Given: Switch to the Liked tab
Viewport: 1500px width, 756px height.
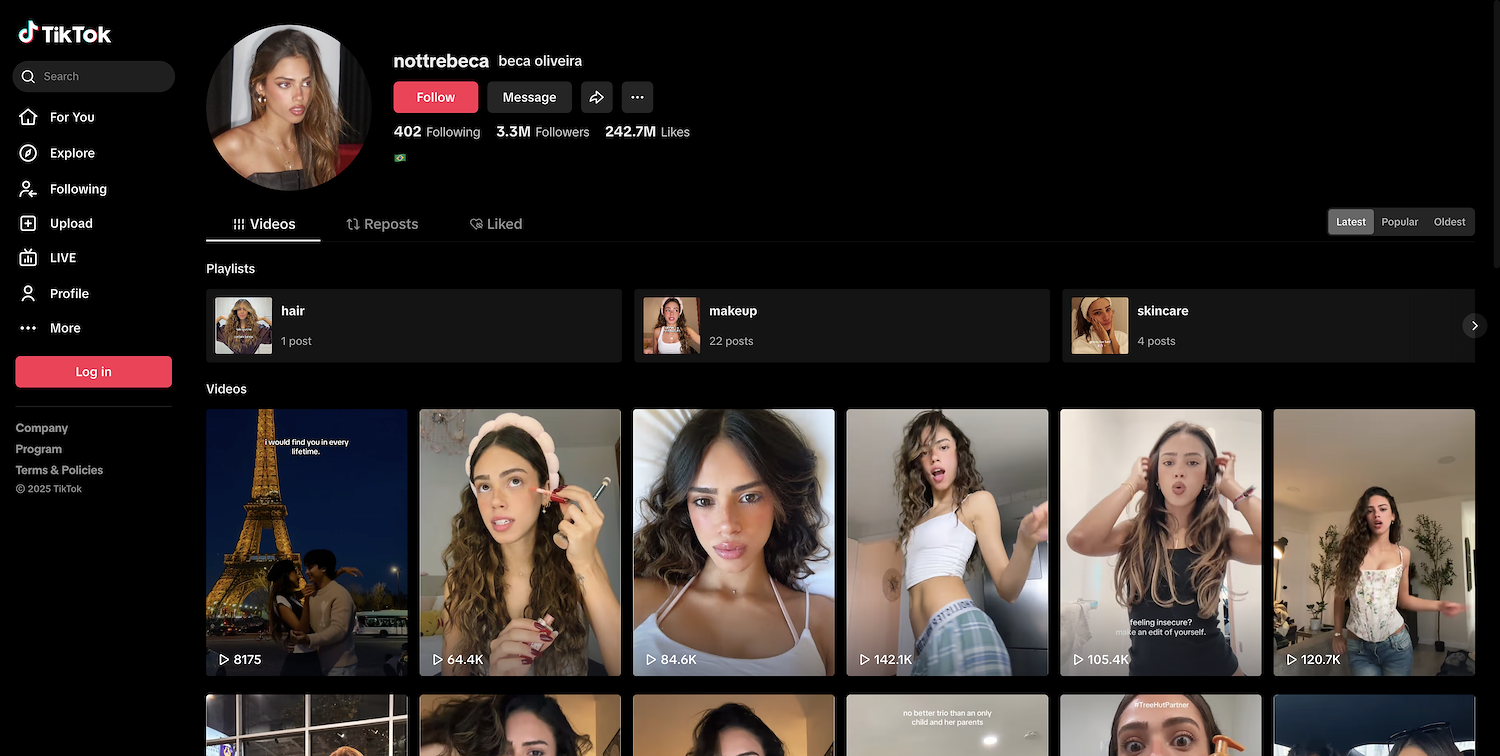Looking at the screenshot, I should tap(496, 224).
